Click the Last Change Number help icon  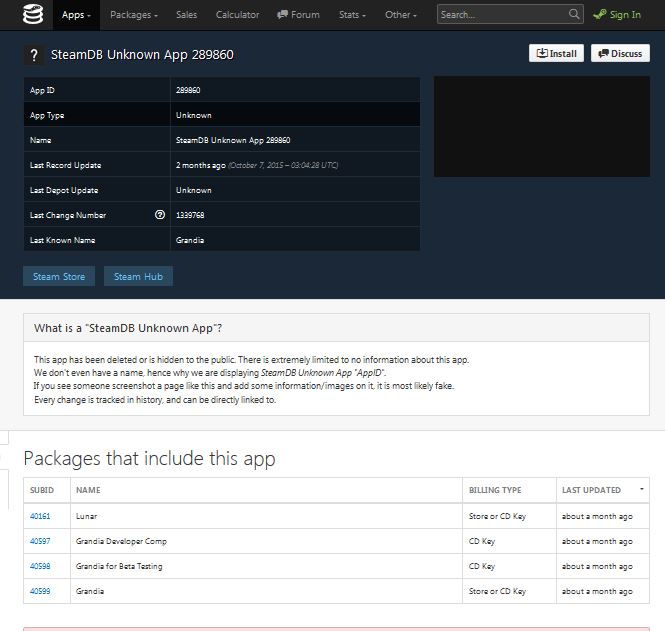160,215
